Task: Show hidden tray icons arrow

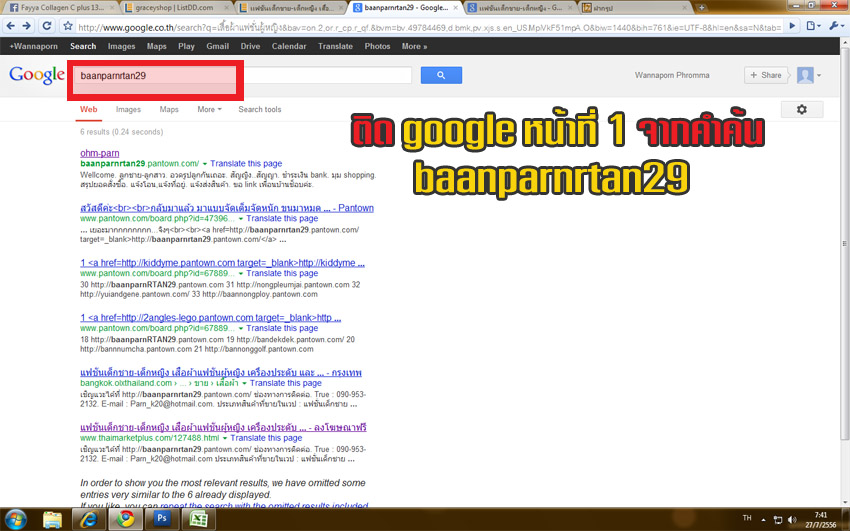Action: click(x=763, y=520)
